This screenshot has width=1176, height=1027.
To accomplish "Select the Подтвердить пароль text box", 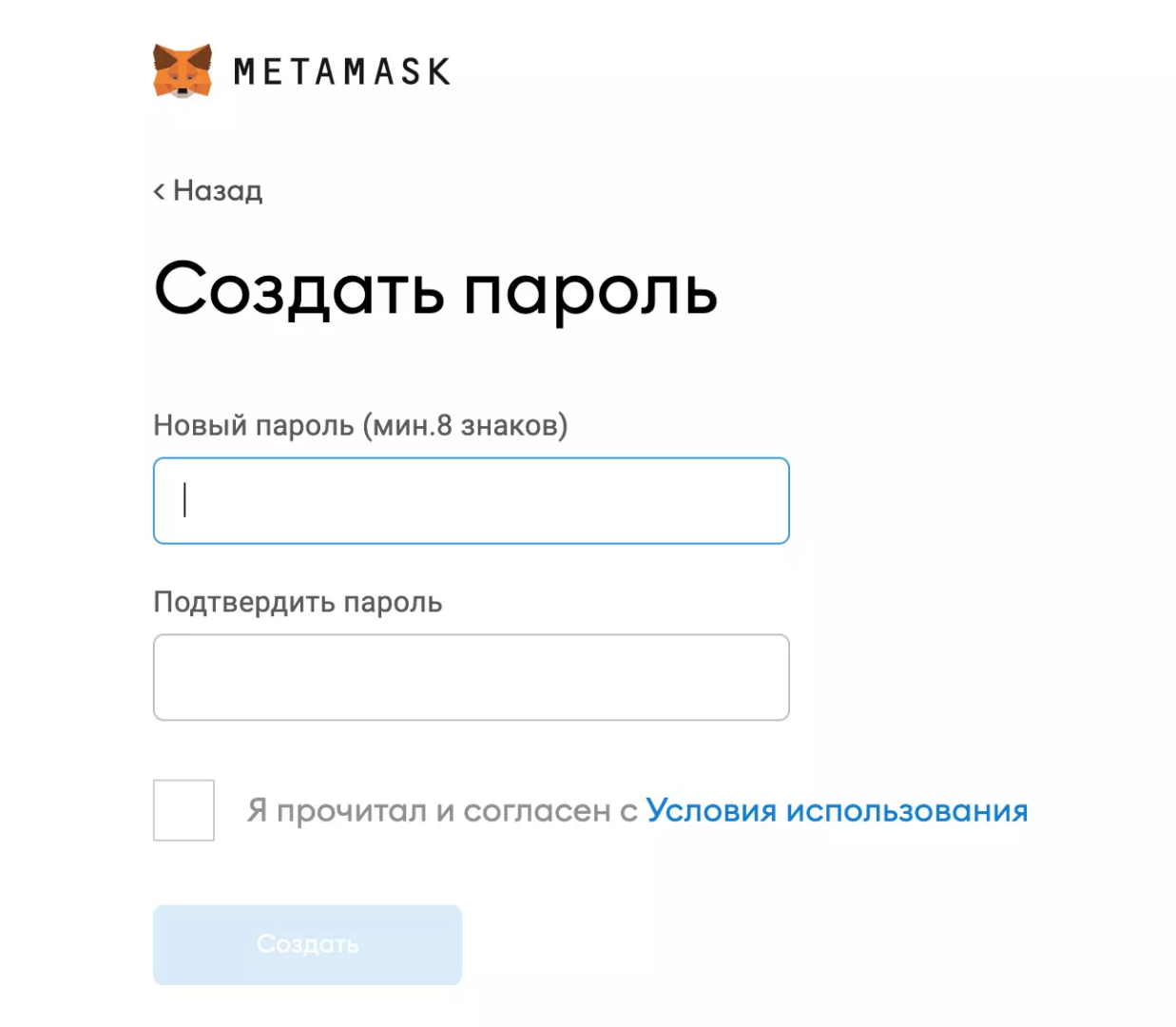I will pos(471,677).
